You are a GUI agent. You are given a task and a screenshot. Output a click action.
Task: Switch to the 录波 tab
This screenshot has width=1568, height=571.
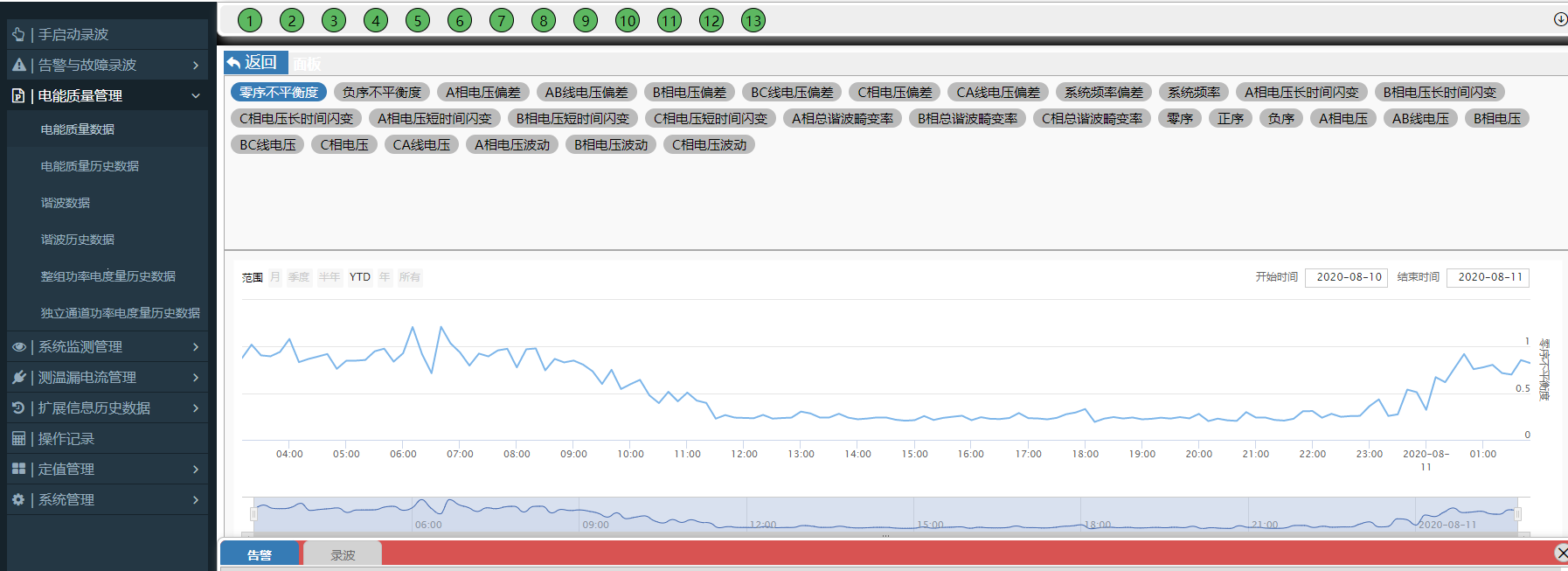click(x=343, y=555)
